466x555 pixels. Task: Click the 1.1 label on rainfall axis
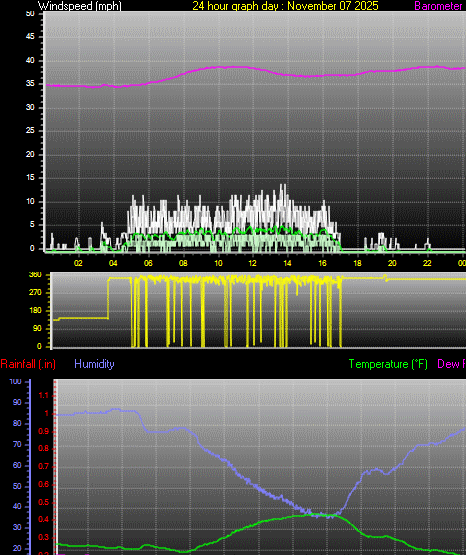pos(43,396)
